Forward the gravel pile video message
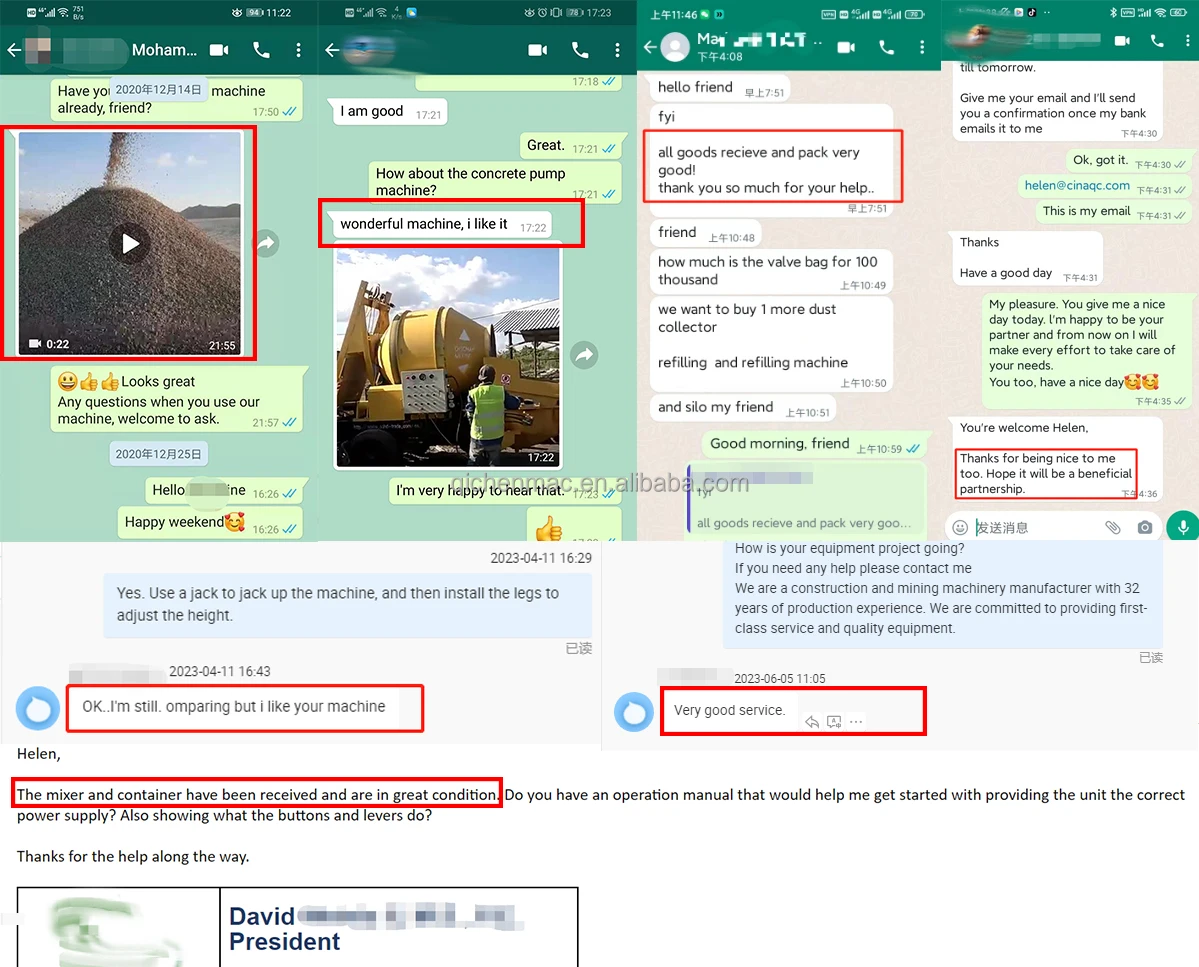Screen dimensions: 1199x967 pyautogui.click(x=266, y=243)
